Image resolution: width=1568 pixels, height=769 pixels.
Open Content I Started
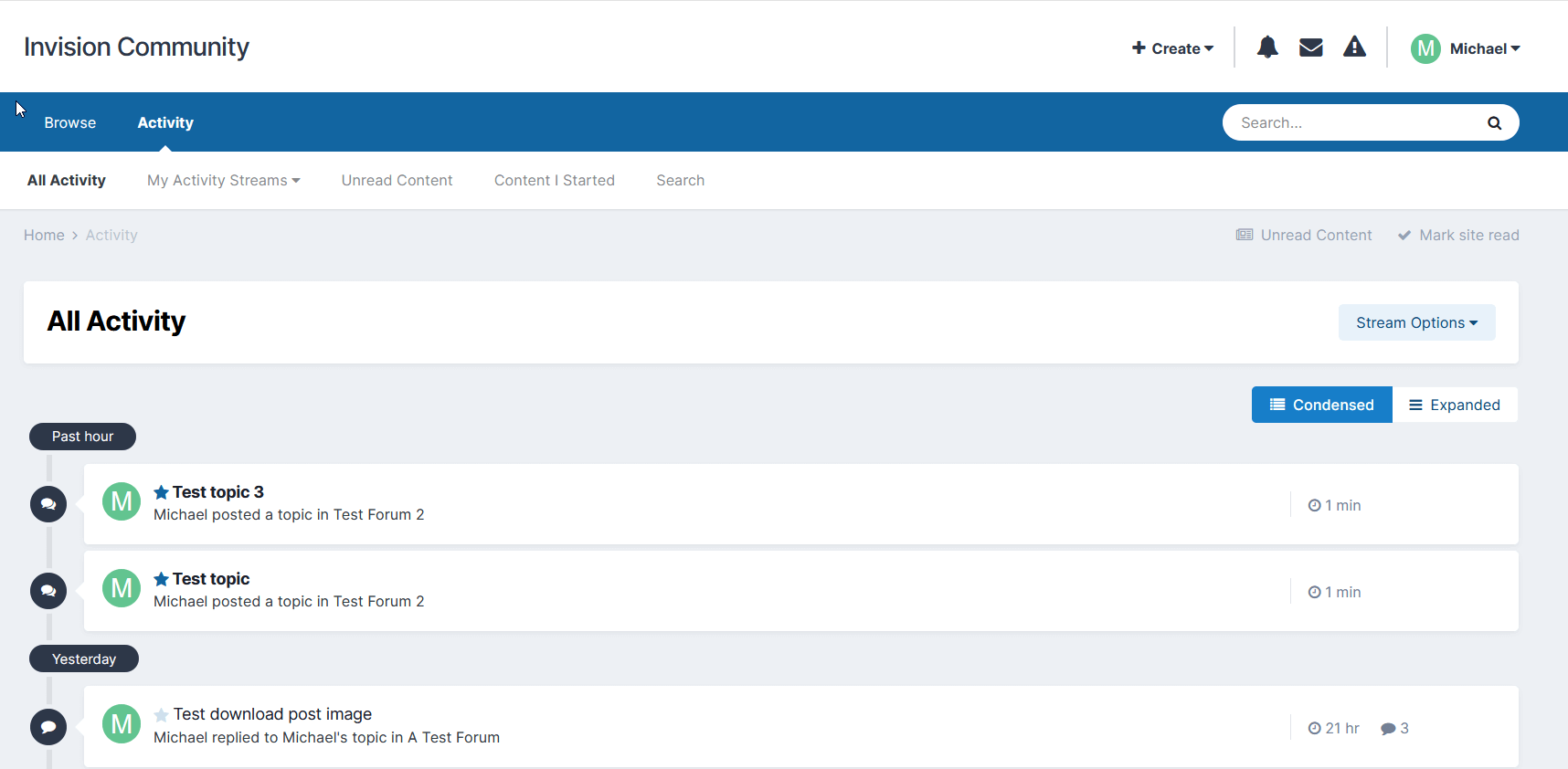[555, 180]
